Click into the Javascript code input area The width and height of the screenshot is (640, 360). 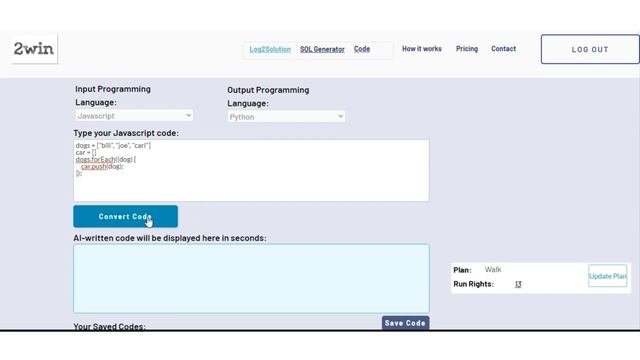coord(251,171)
